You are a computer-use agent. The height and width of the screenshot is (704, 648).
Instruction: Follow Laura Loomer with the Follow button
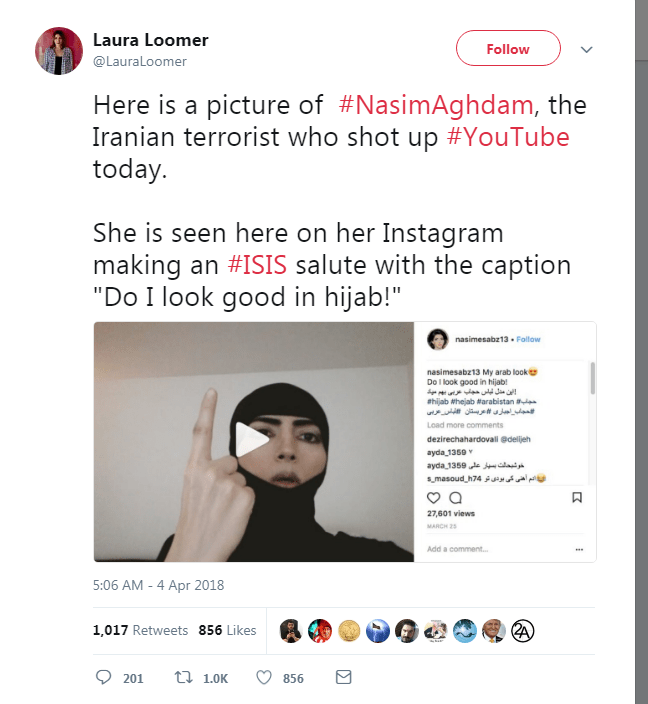click(x=508, y=48)
